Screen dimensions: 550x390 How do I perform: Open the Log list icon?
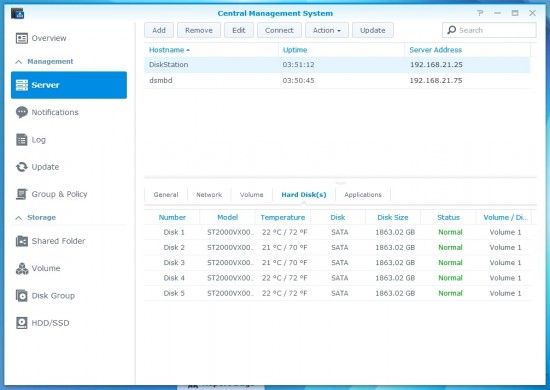click(22, 140)
